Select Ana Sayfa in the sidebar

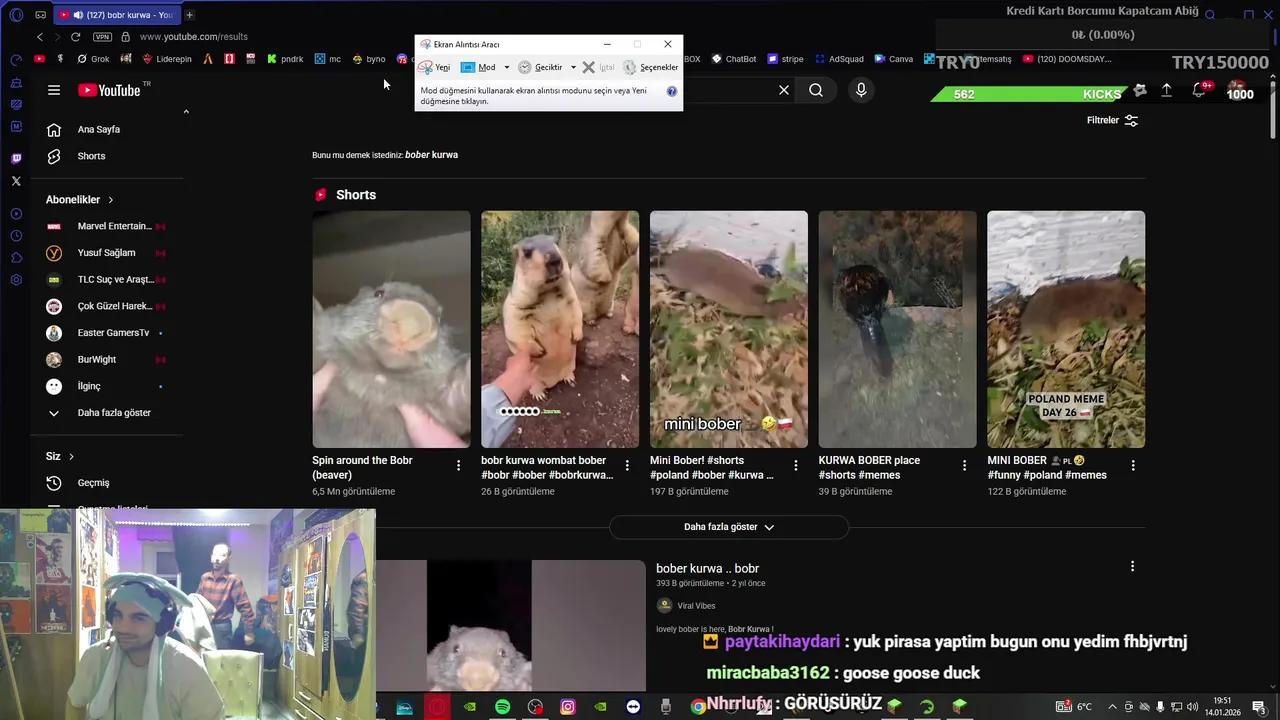pyautogui.click(x=98, y=129)
